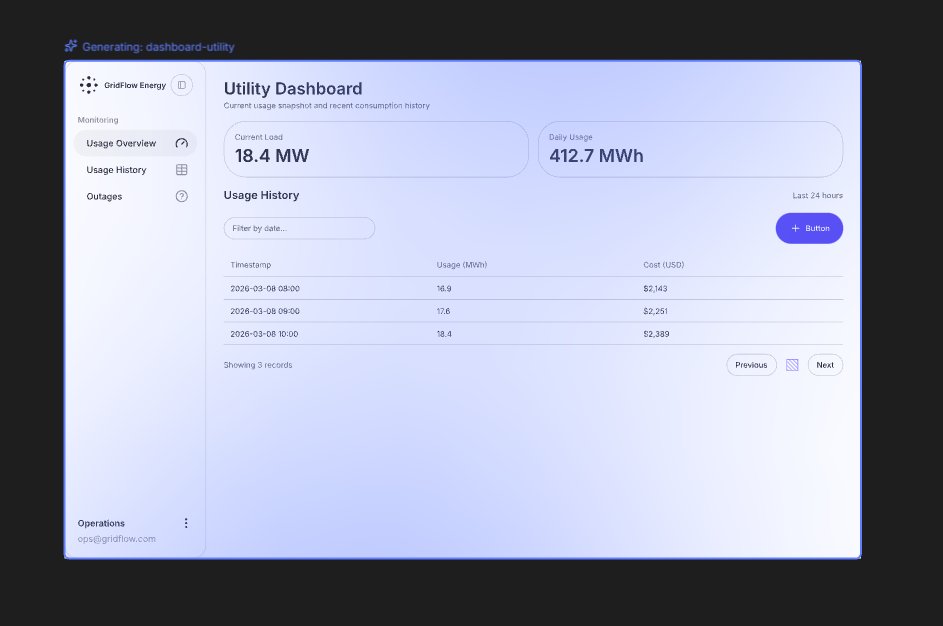Click the purple plus Button
Screen dimensions: 943x626
(x=809, y=229)
